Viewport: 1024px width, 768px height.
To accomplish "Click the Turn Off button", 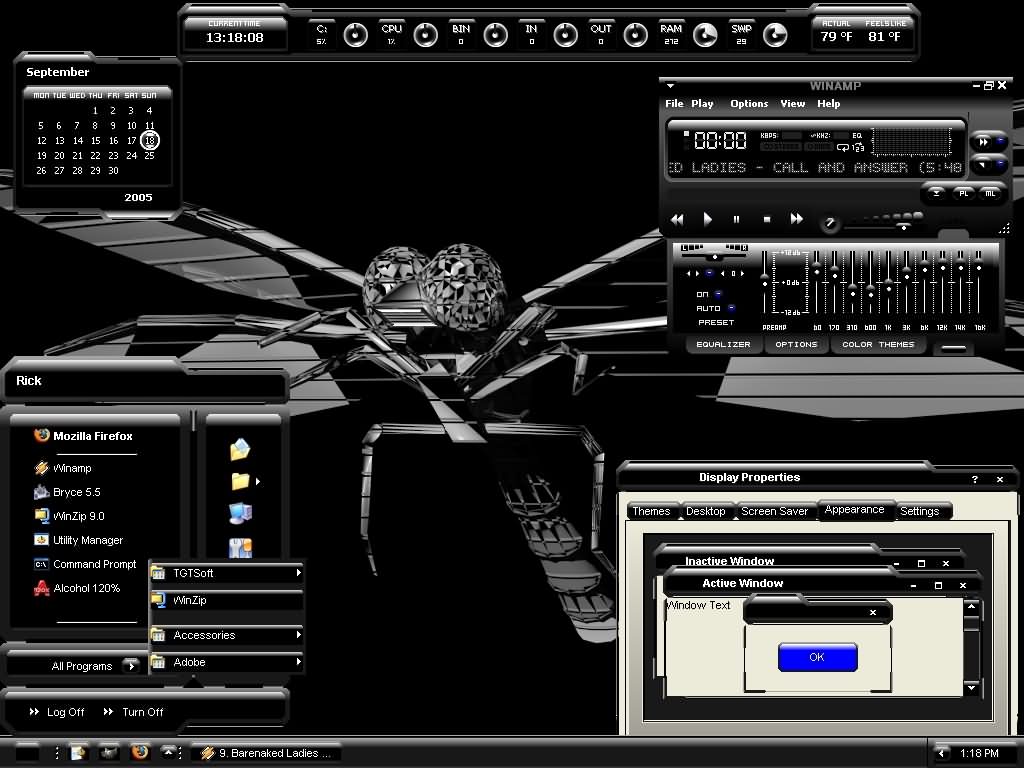I will [x=133, y=712].
